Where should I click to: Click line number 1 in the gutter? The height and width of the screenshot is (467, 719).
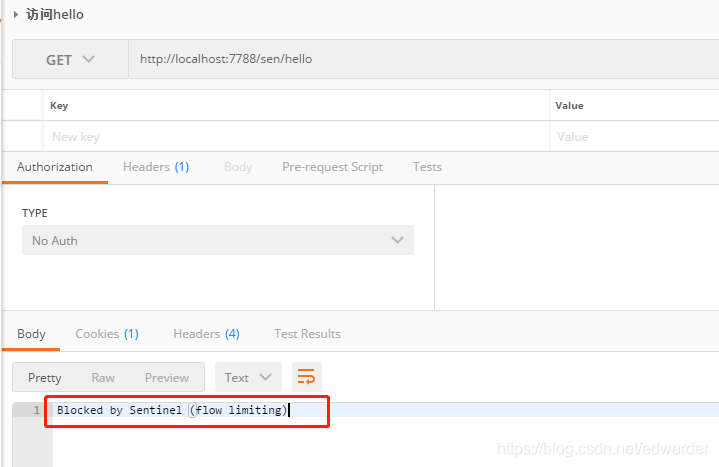tap(37, 410)
